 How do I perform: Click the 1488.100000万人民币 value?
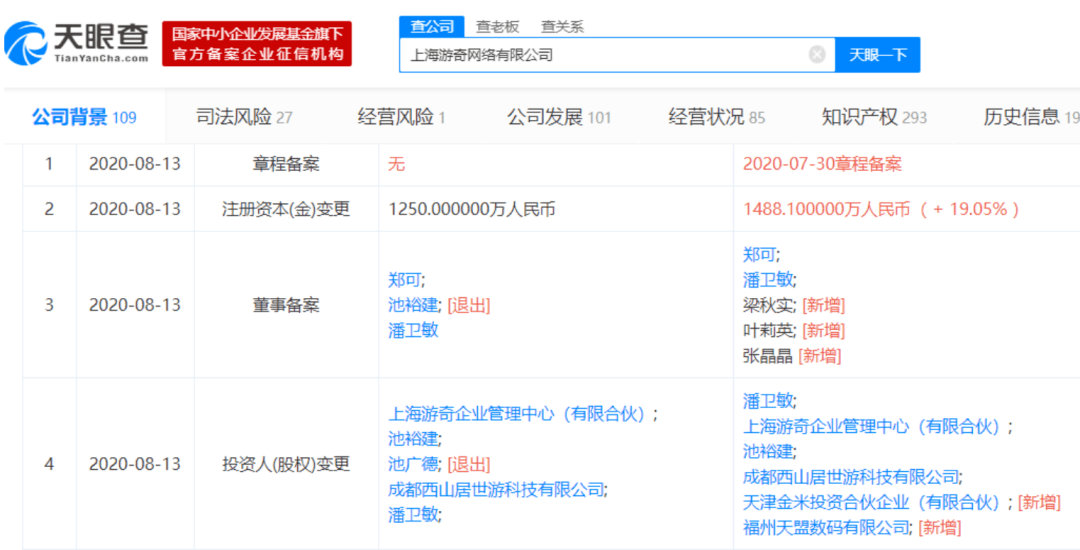[827, 209]
